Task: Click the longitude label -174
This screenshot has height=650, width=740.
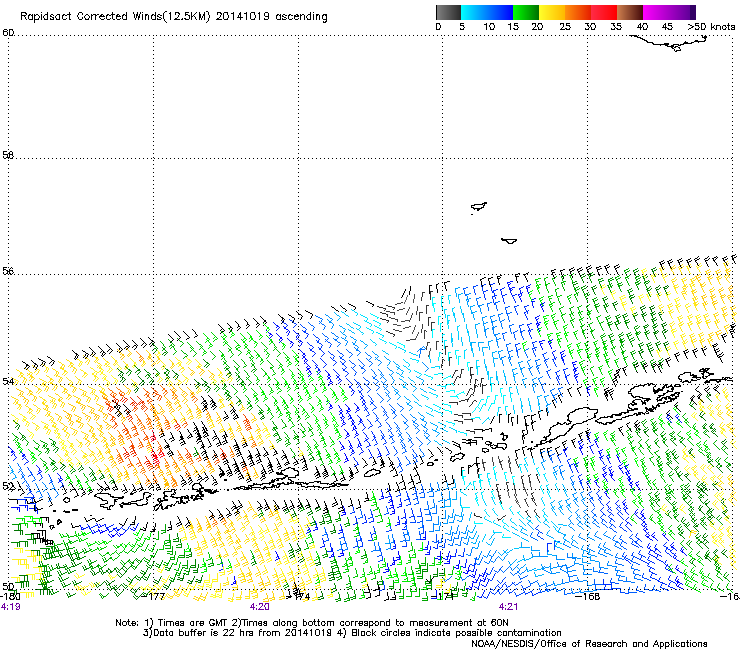Action: coord(299,596)
